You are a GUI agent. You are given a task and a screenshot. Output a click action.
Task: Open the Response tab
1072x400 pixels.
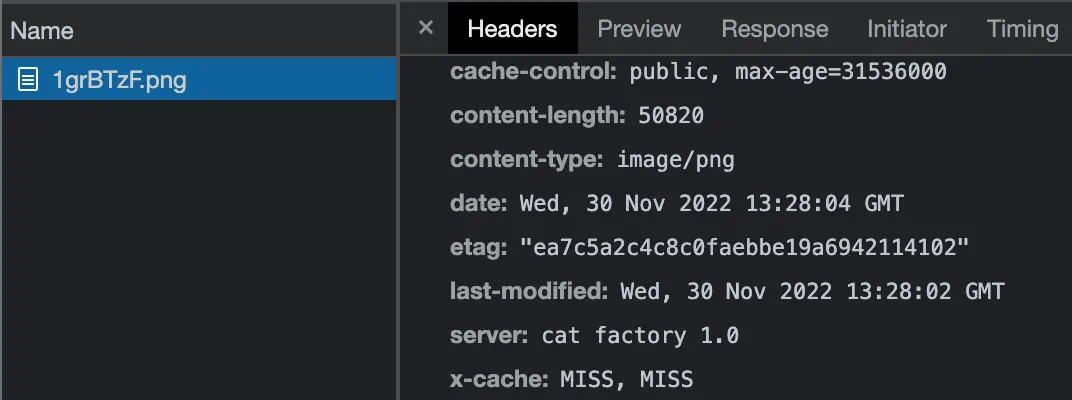coord(775,28)
